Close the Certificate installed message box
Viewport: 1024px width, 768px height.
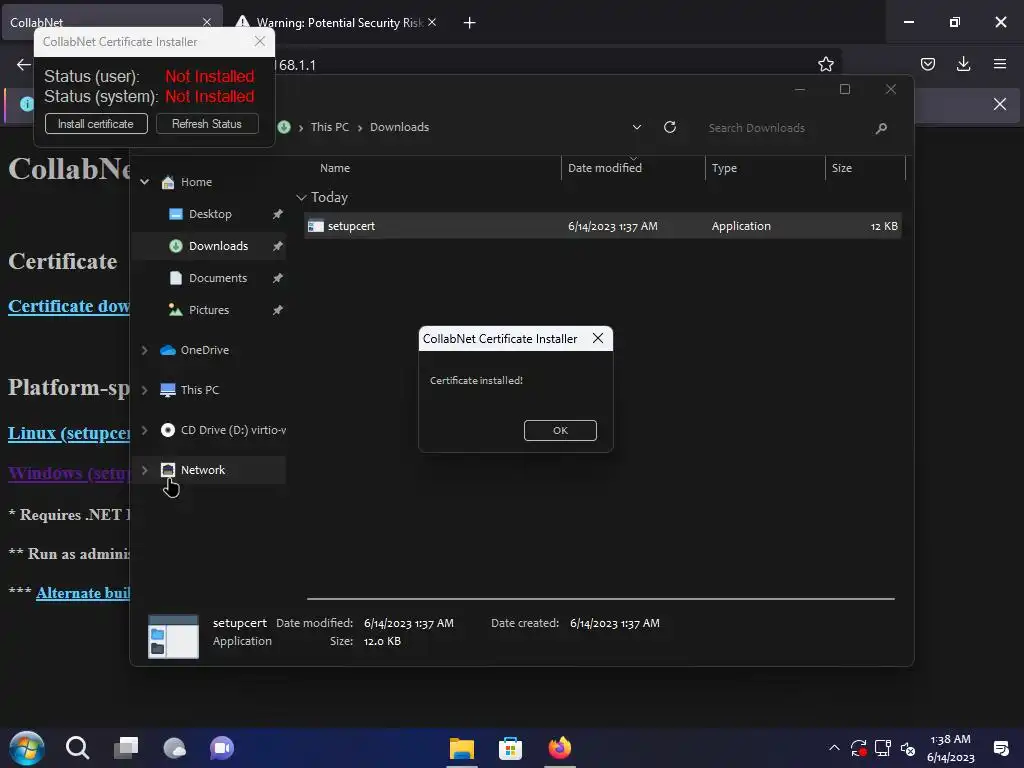pyautogui.click(x=598, y=338)
